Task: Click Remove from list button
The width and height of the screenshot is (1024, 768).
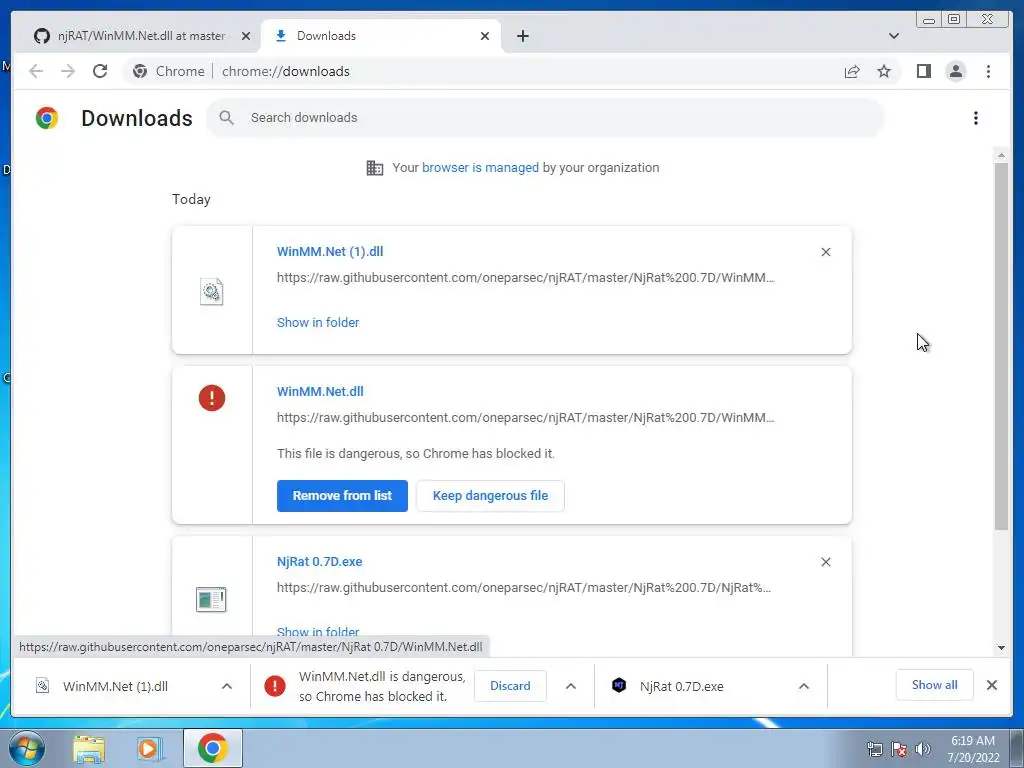Action: pos(342,496)
